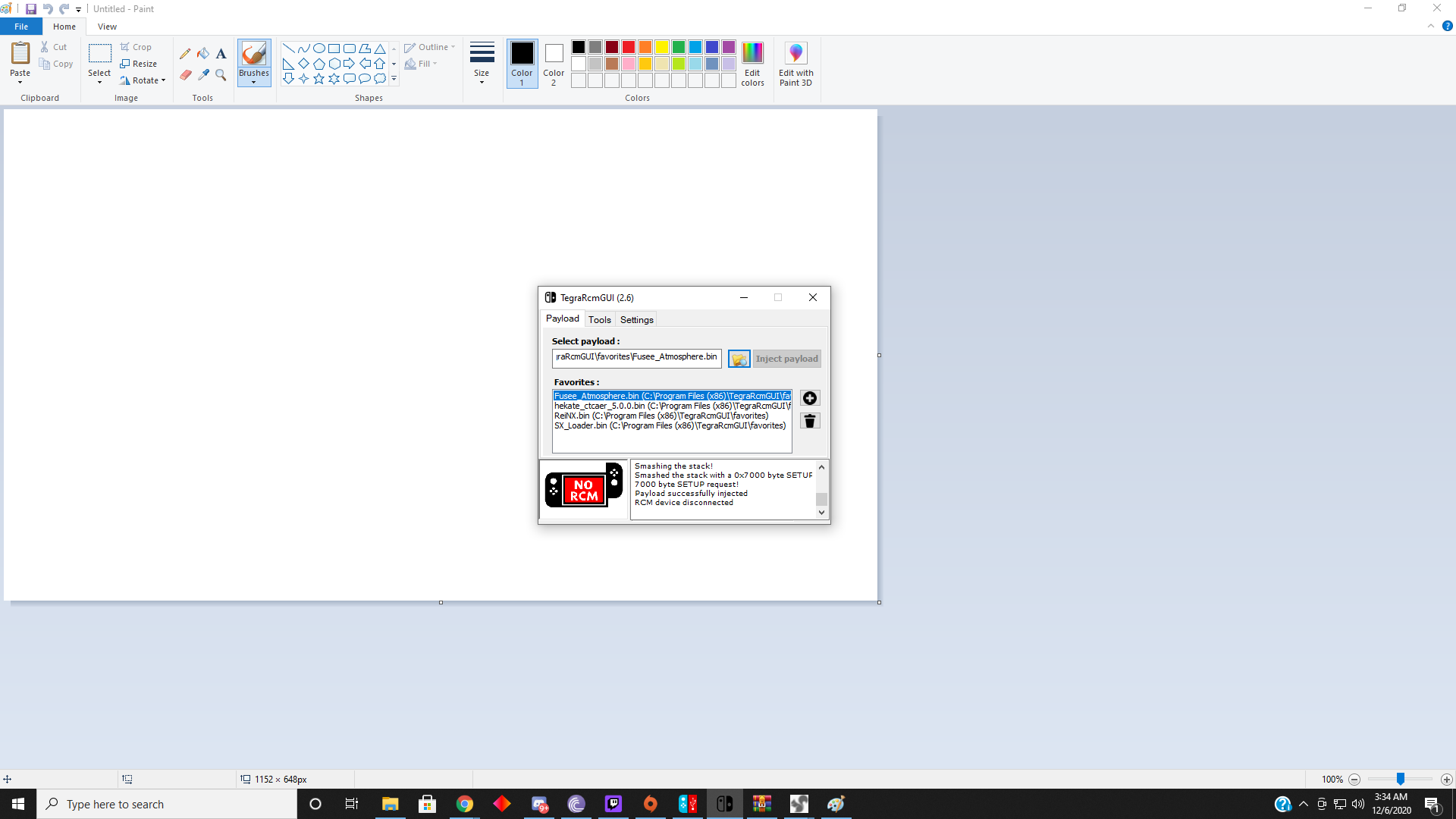The height and width of the screenshot is (819, 1456).
Task: Pick the purple color swatch
Action: click(729, 47)
